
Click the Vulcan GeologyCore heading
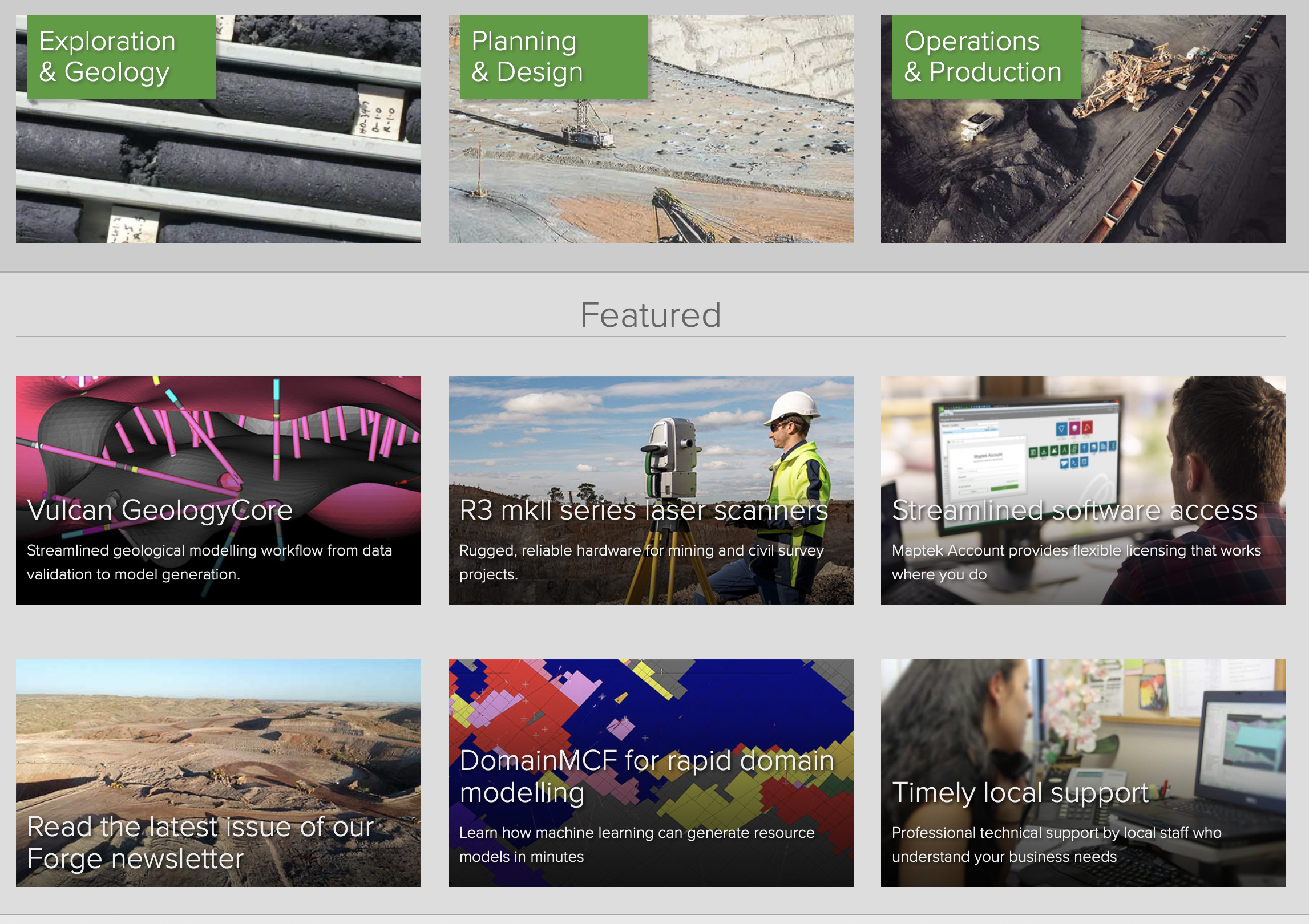160,510
